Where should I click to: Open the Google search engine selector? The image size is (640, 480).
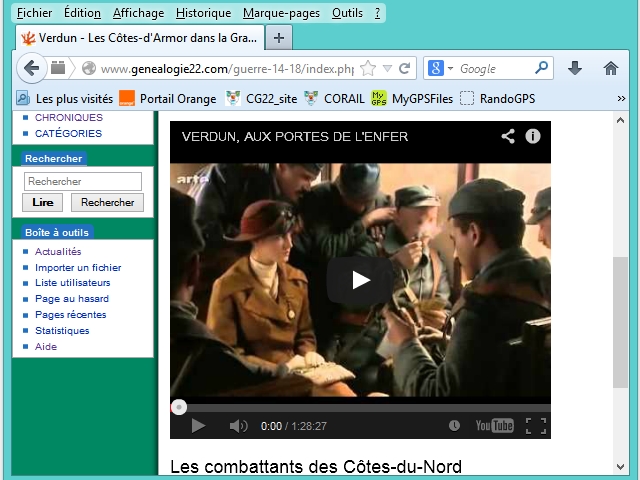(x=440, y=68)
